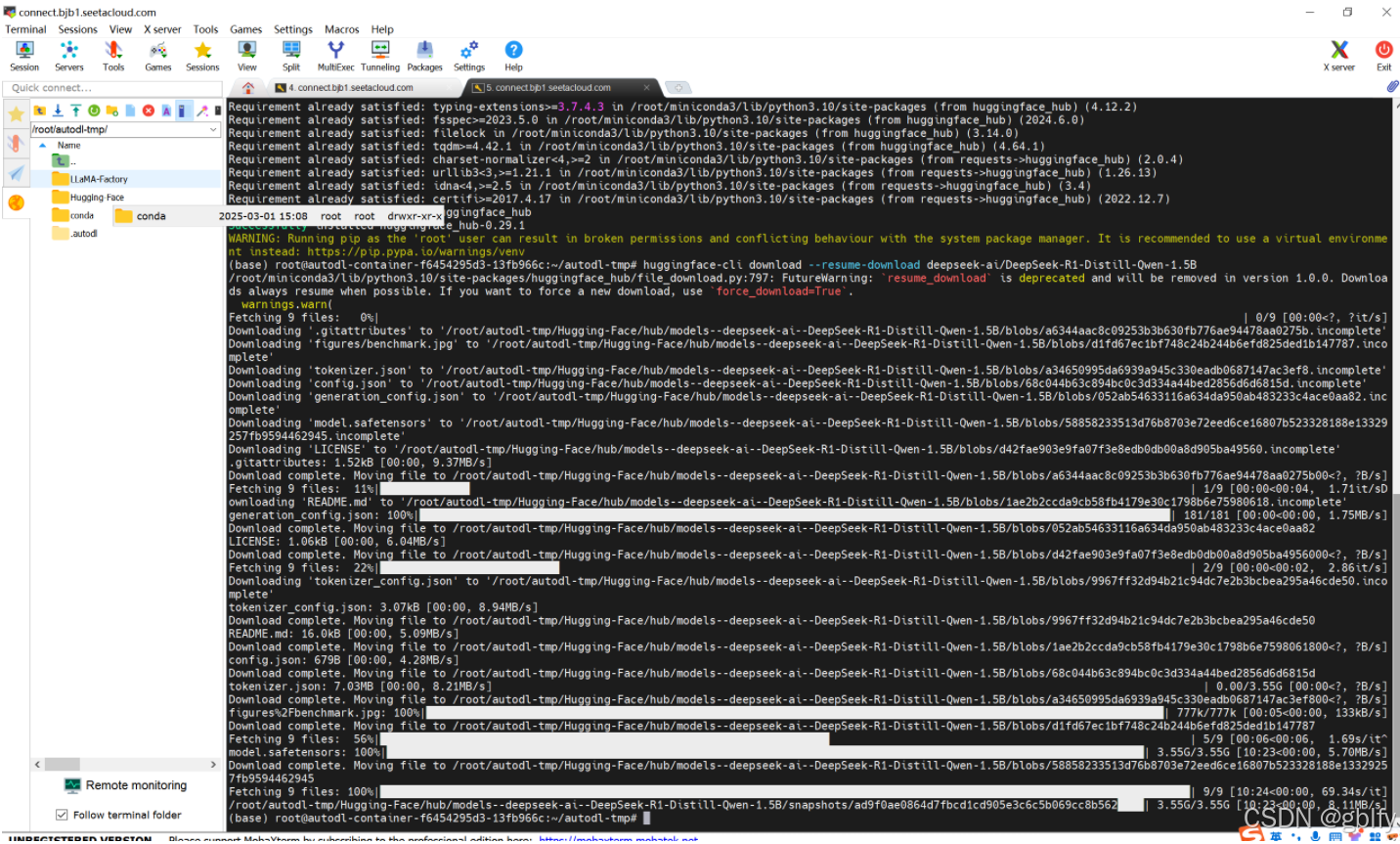Open the Sftp globe sidebar tab
The width and height of the screenshot is (1400, 844).
click(x=16, y=202)
